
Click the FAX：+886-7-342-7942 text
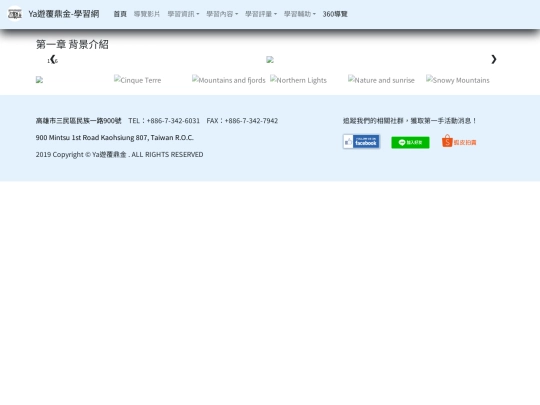tap(242, 121)
